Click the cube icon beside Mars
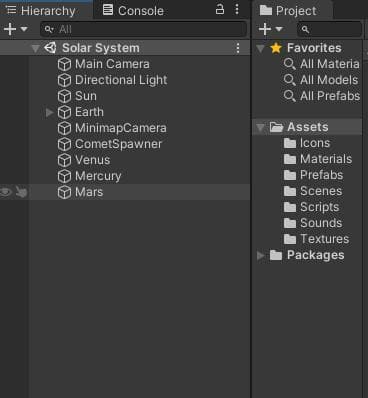Screen dimensions: 368x398 point(64,192)
